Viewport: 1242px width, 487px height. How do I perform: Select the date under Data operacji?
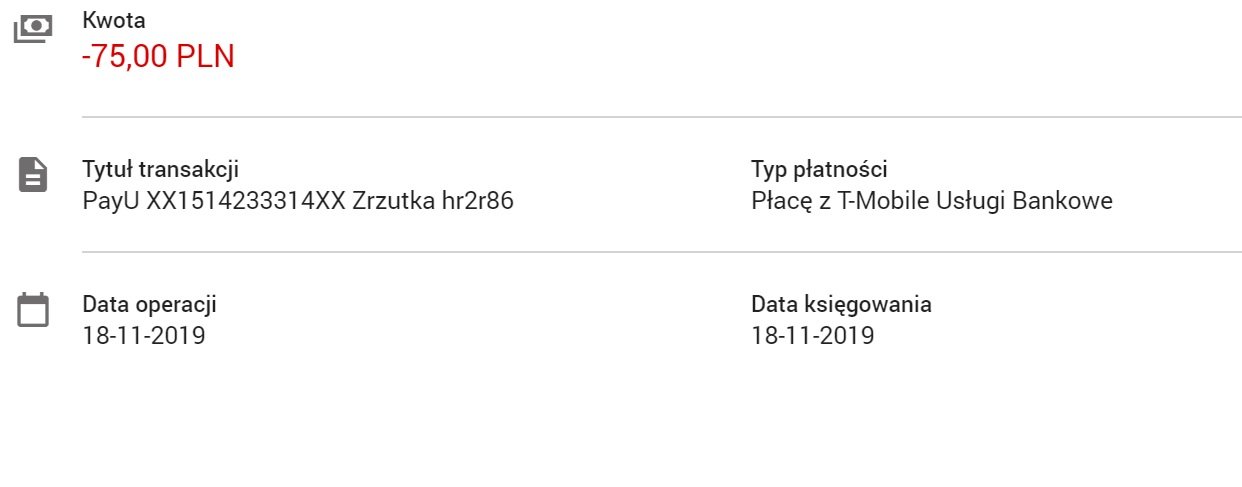144,336
